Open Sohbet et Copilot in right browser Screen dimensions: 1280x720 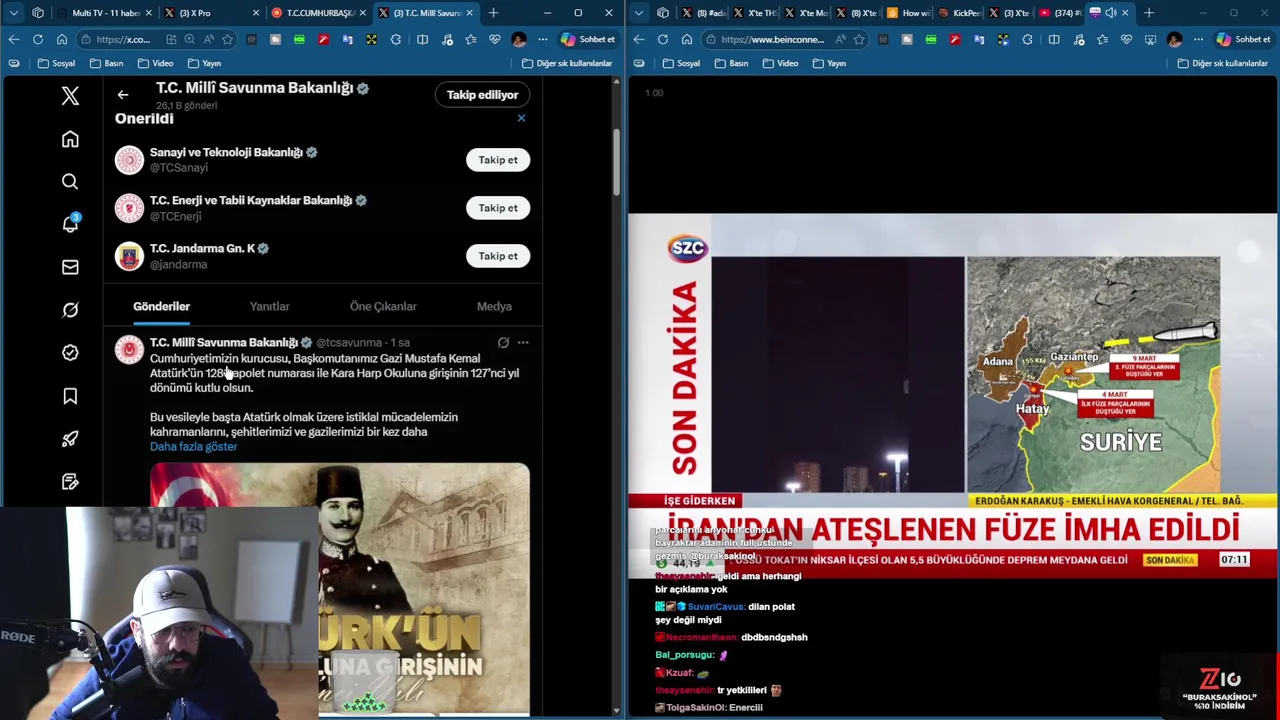tap(1243, 39)
